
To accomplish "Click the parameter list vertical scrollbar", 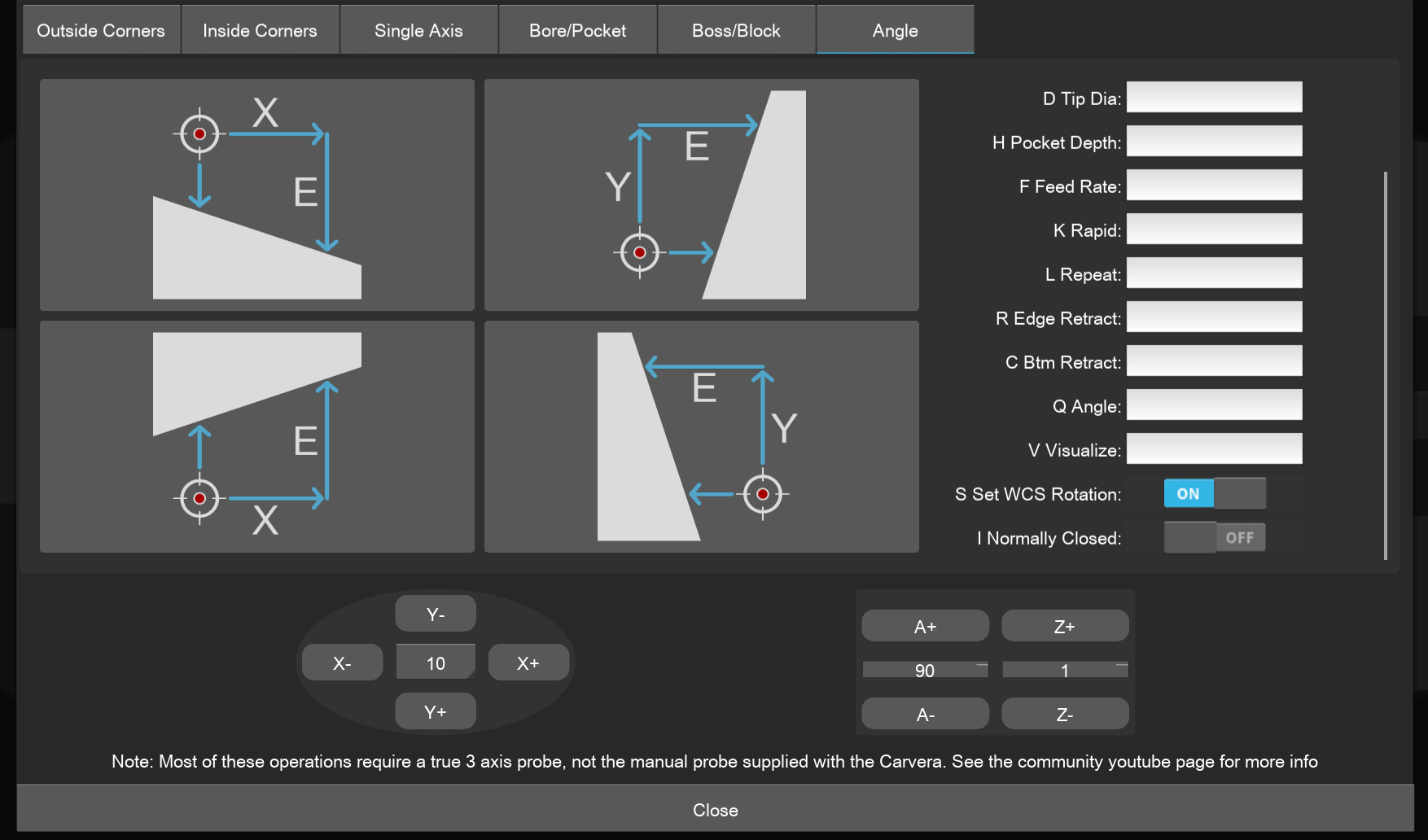I will click(x=1385, y=365).
